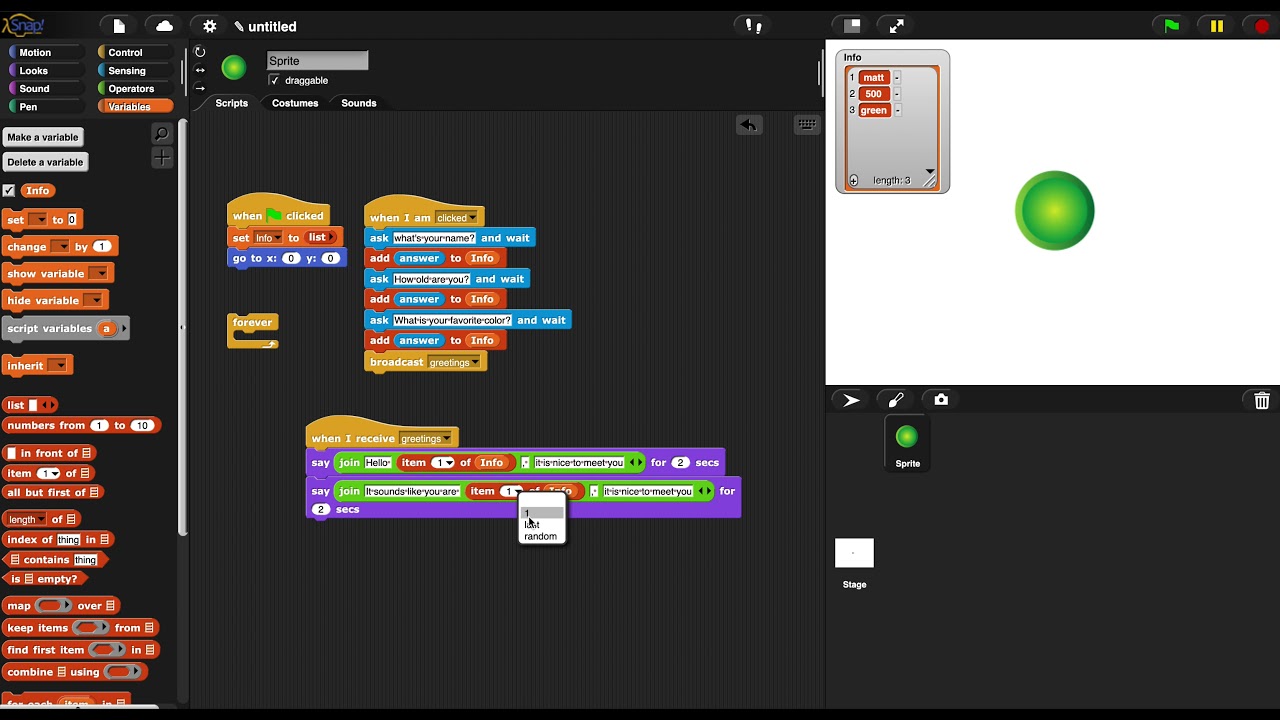Viewport: 1280px width, 720px height.
Task: Choose 'random' from item dropdown menu
Action: pyautogui.click(x=541, y=536)
